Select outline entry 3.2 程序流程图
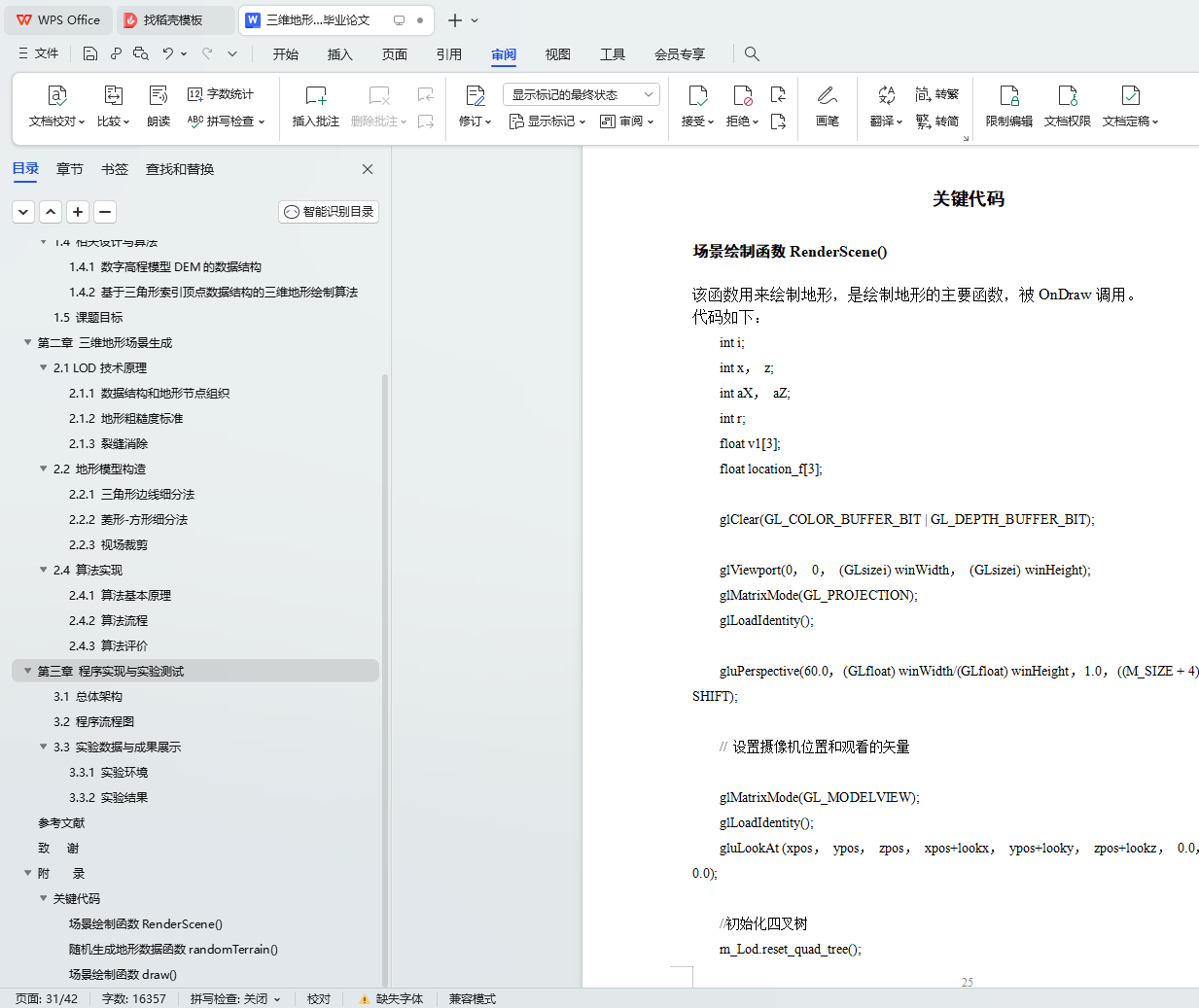Image resolution: width=1199 pixels, height=1008 pixels. pyautogui.click(x=94, y=721)
